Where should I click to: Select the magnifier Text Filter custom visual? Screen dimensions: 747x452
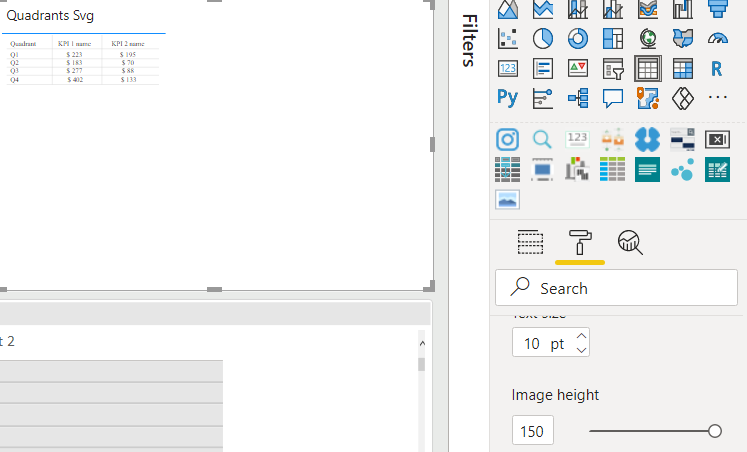point(542,140)
